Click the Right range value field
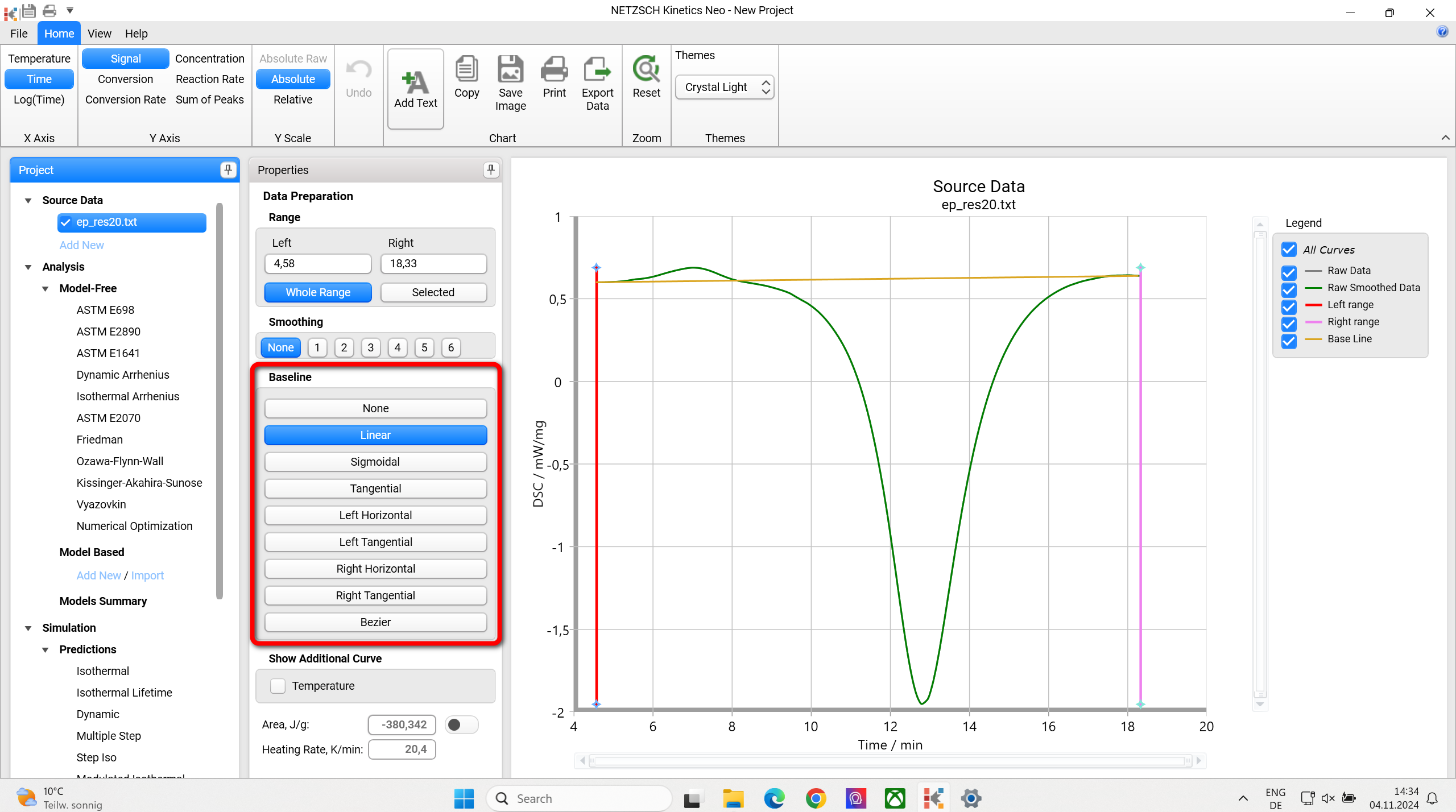Viewport: 1456px width, 812px height. (x=434, y=263)
